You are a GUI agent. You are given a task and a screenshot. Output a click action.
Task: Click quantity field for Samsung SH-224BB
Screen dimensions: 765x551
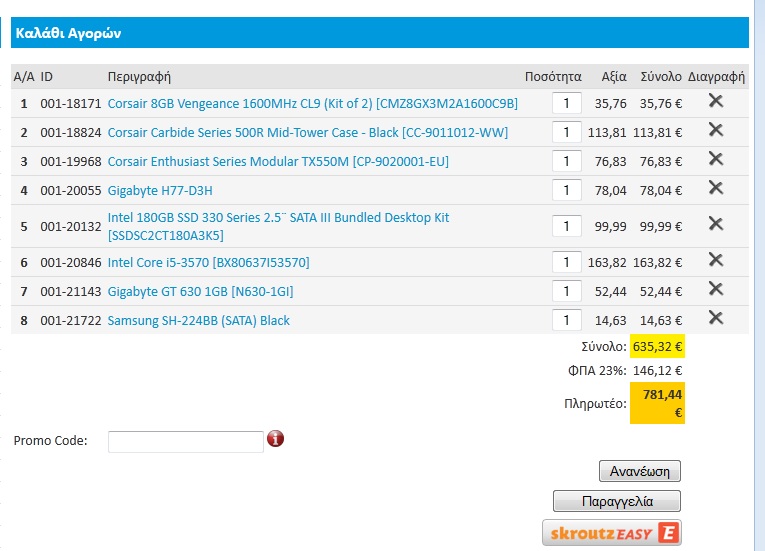[x=566, y=320]
